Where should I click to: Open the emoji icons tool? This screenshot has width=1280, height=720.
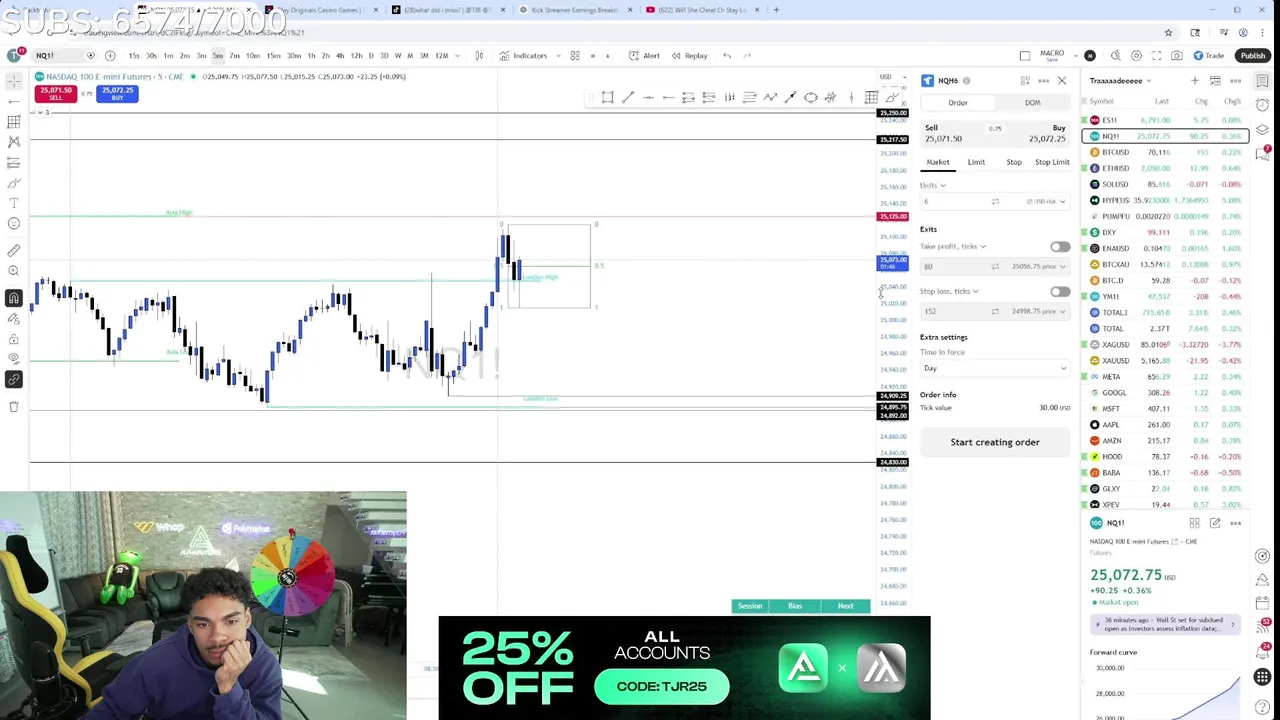[x=14, y=223]
